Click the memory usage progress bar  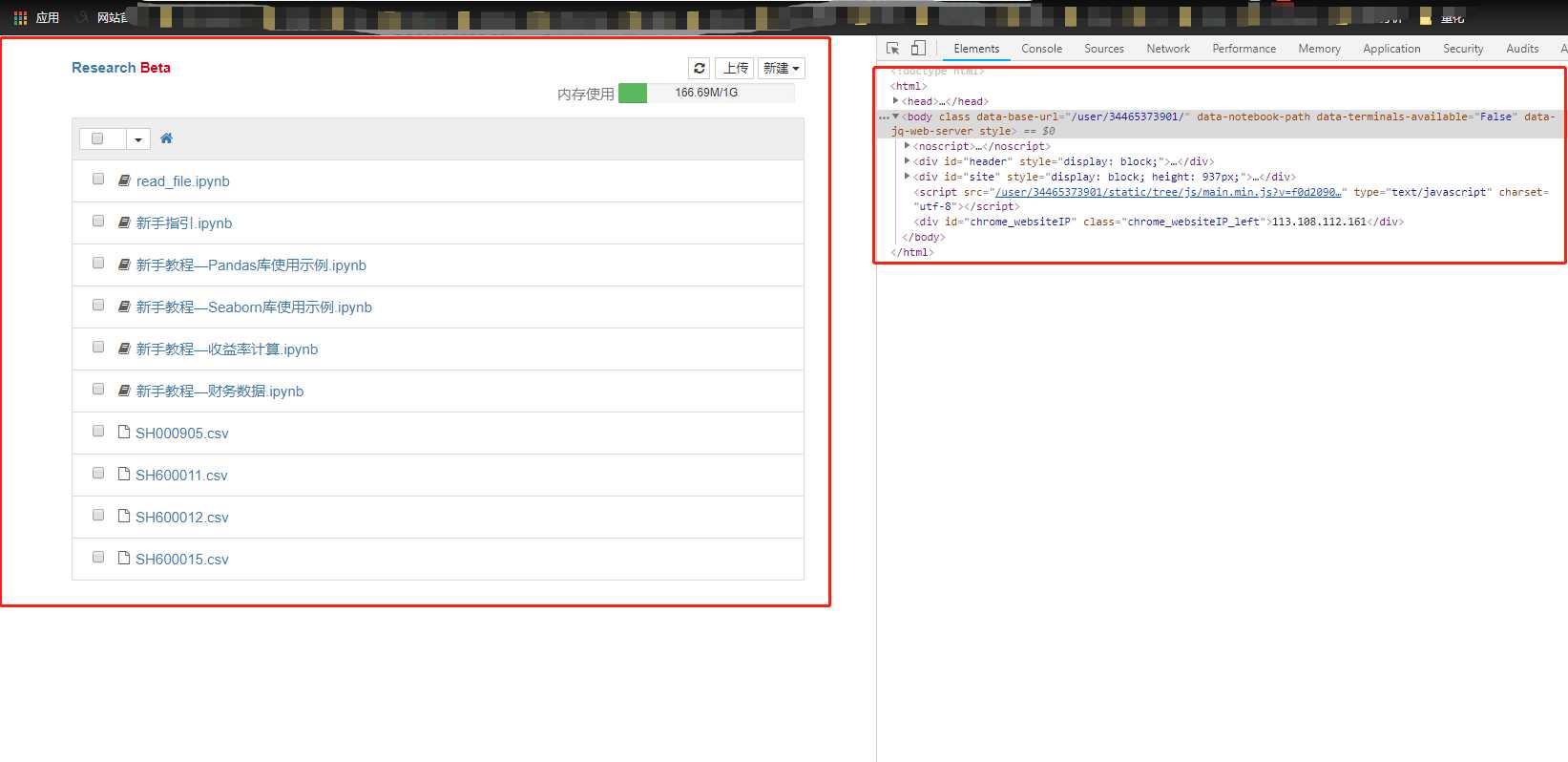coord(706,93)
